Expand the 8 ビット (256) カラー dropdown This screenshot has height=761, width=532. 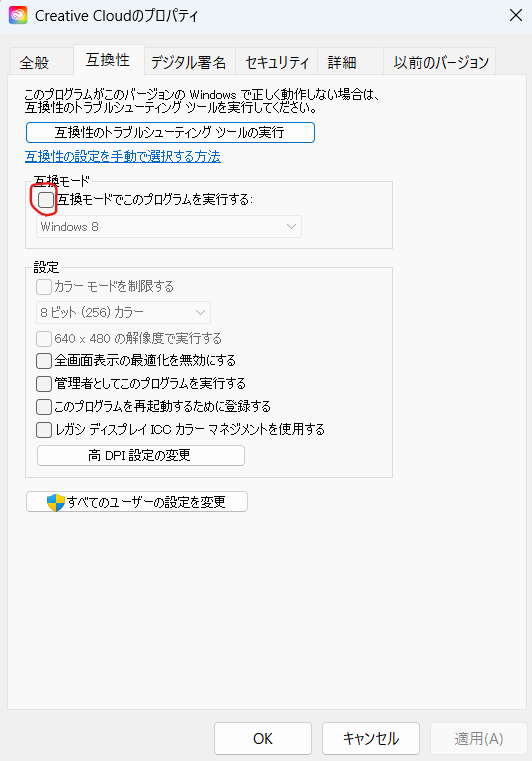(x=123, y=313)
